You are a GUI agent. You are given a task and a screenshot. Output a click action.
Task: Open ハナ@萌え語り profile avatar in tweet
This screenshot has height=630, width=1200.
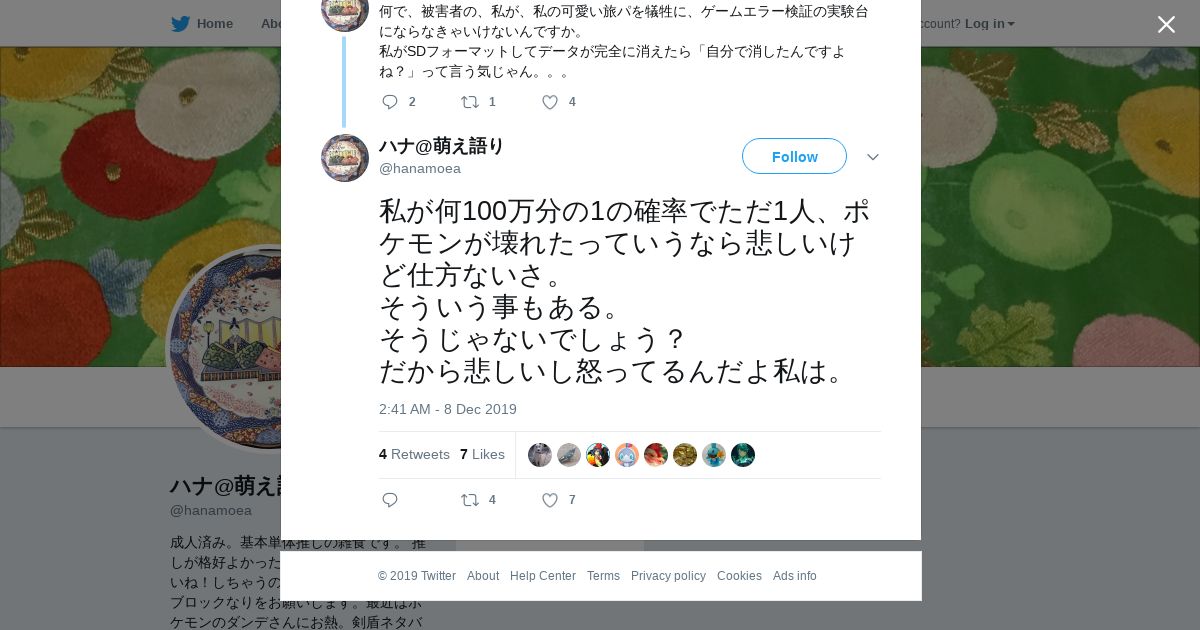pyautogui.click(x=345, y=158)
